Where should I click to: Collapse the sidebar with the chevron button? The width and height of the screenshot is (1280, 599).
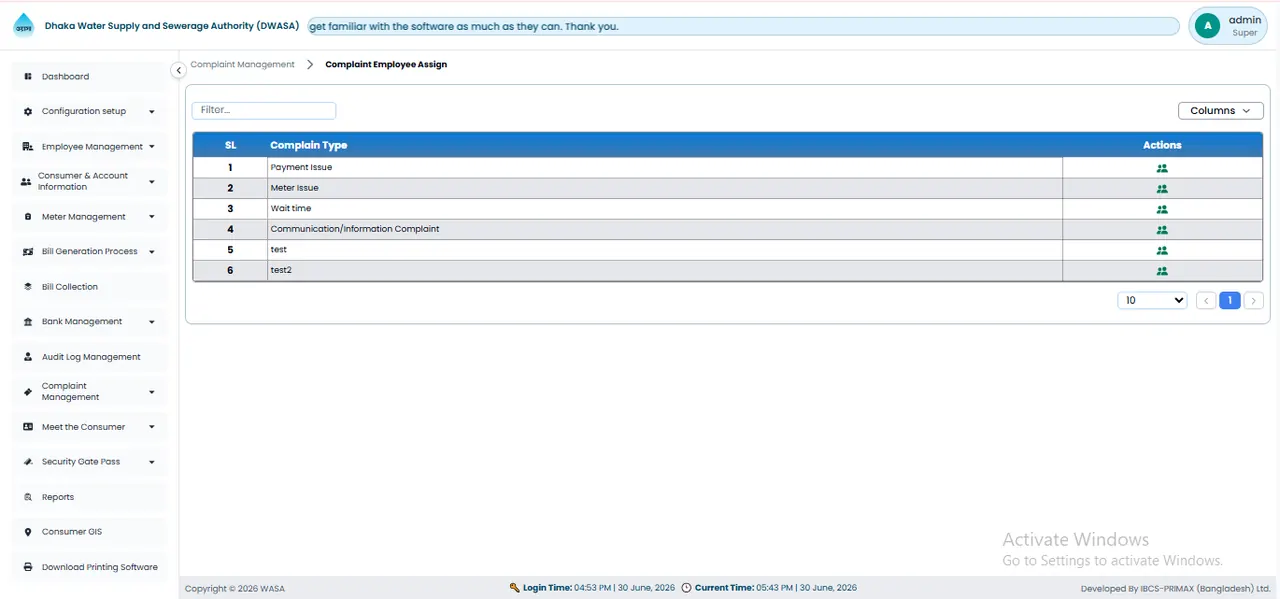(x=178, y=70)
